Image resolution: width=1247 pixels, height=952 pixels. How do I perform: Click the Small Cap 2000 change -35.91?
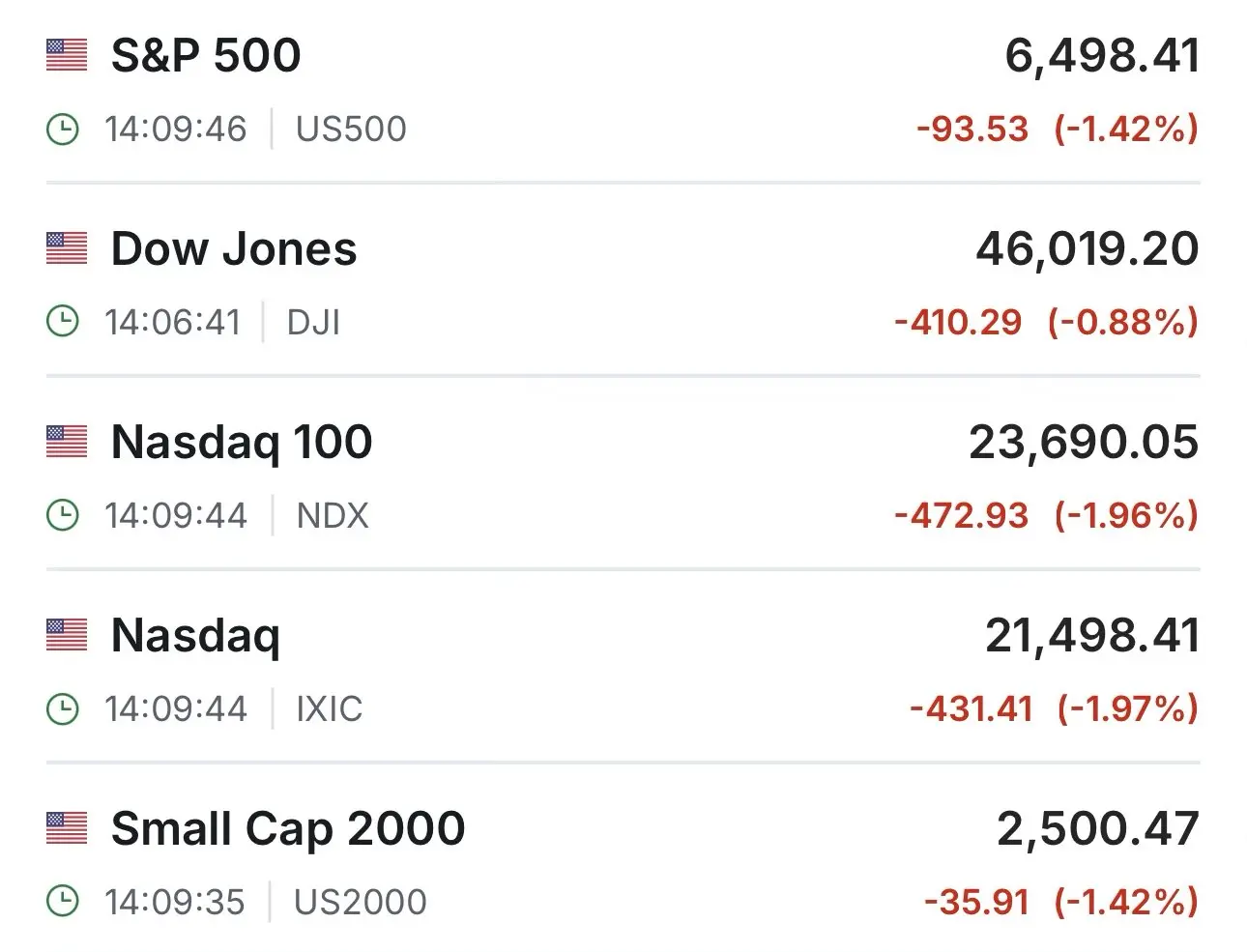(976, 902)
